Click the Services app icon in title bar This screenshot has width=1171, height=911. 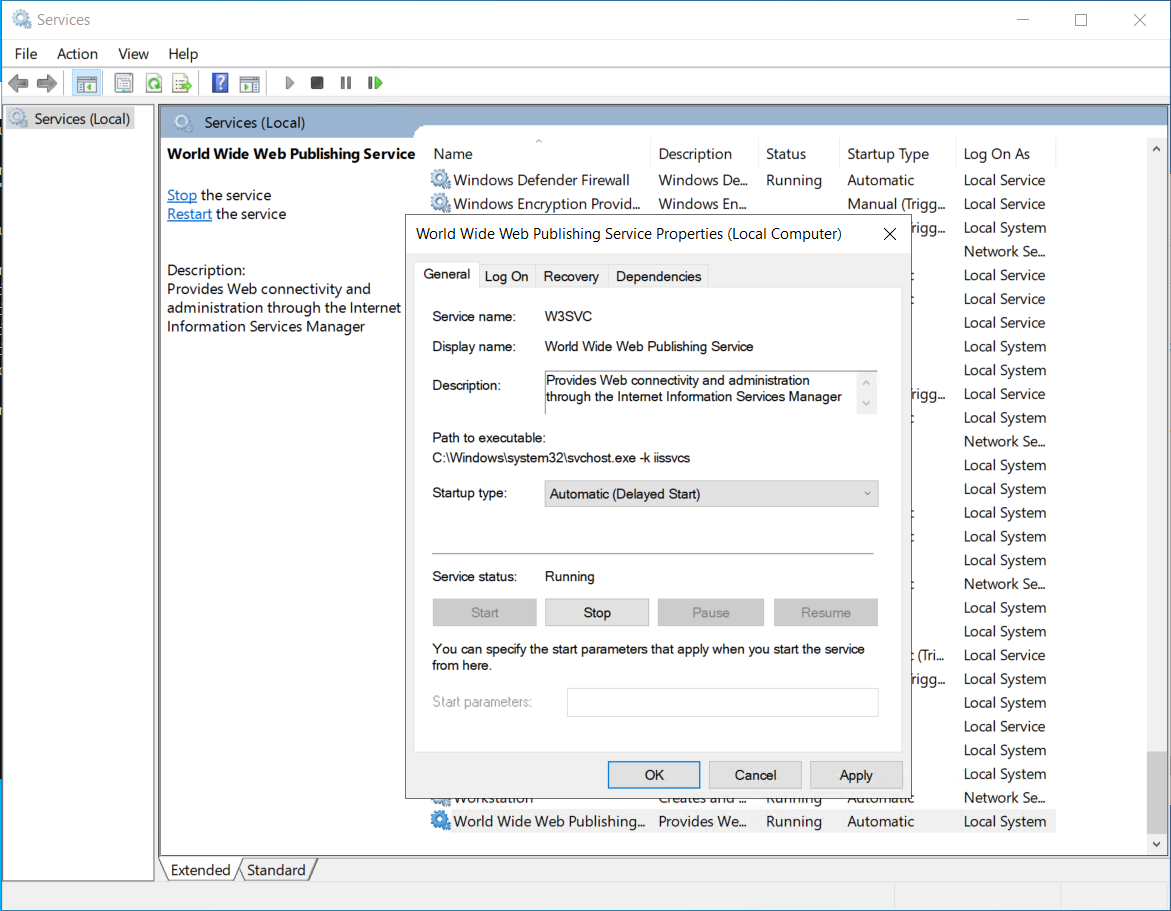[x=22, y=19]
